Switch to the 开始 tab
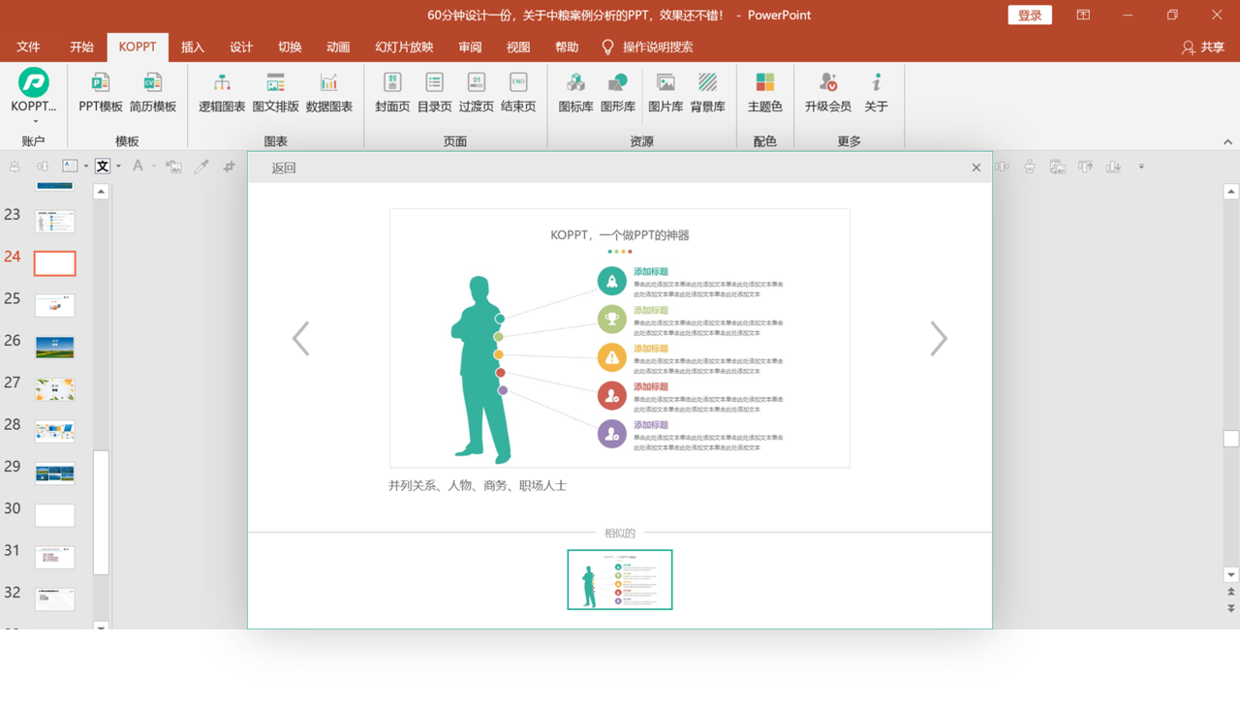 (82, 47)
